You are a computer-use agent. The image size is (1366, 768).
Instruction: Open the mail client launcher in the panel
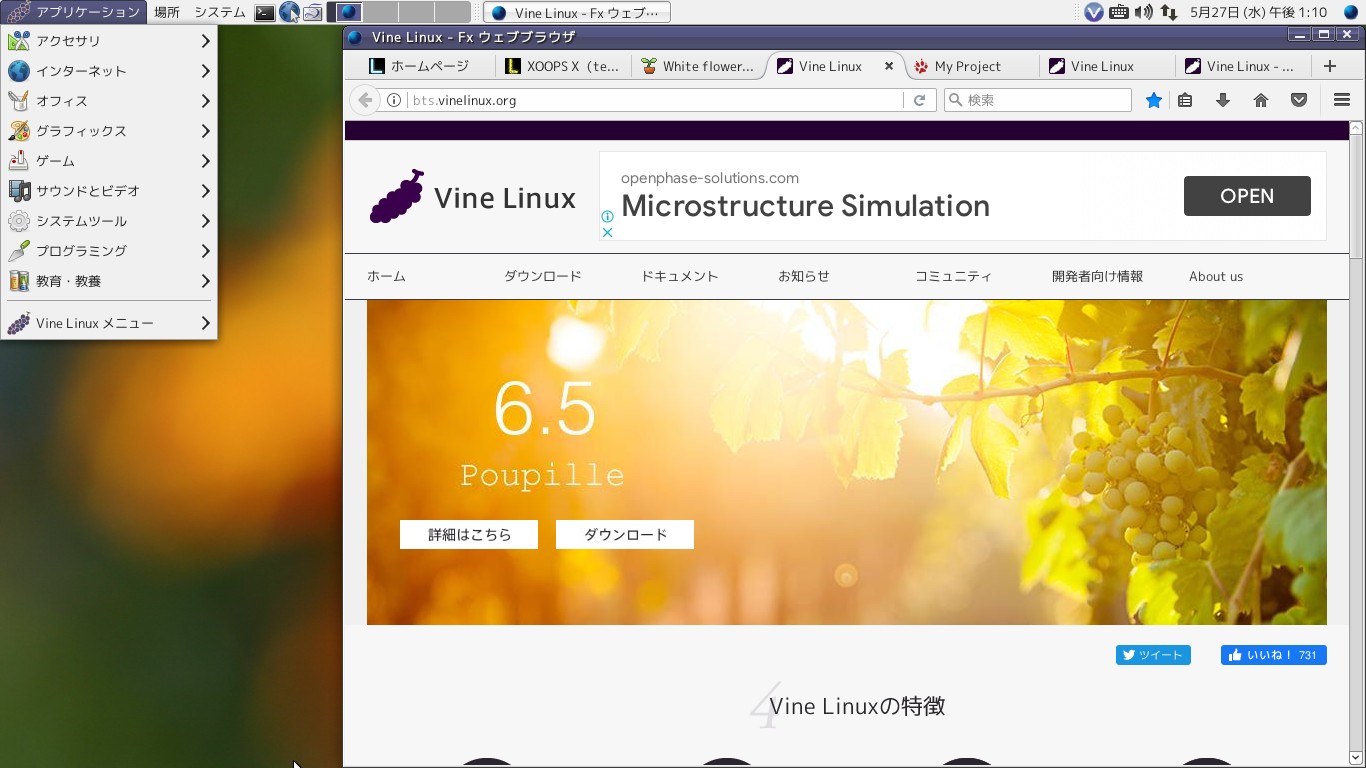pos(312,13)
